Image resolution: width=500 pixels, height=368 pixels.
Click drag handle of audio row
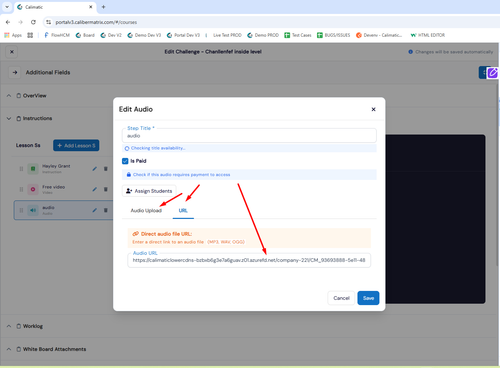pyautogui.click(x=21, y=210)
